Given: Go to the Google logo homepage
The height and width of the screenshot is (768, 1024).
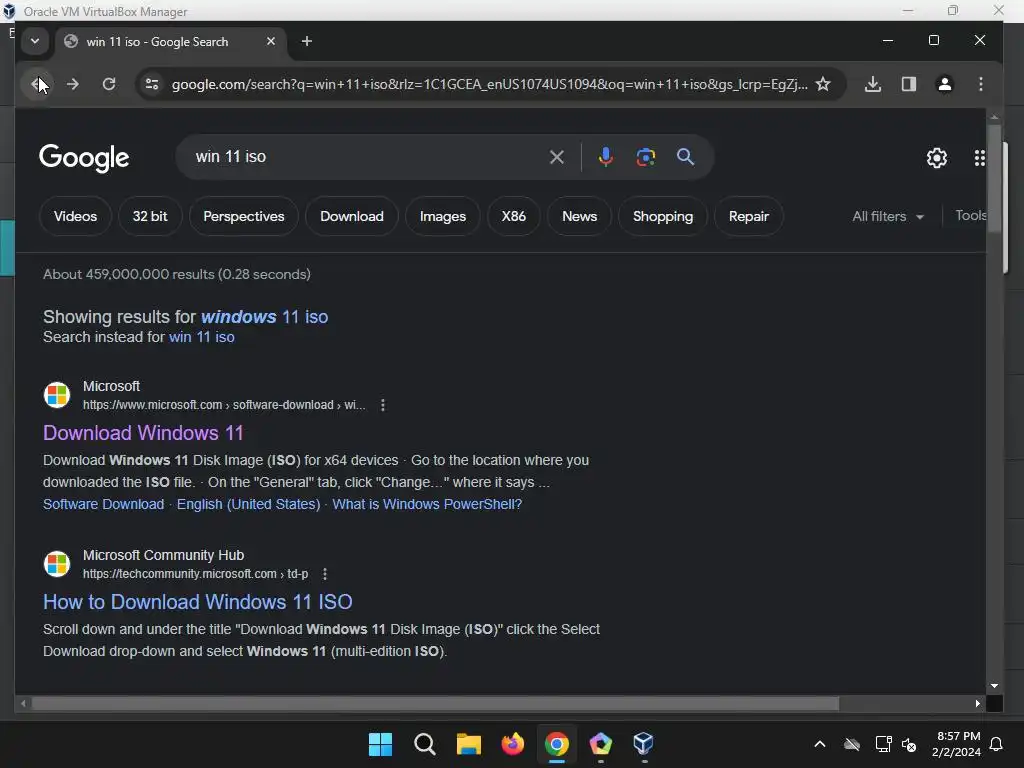Looking at the screenshot, I should 84,158.
